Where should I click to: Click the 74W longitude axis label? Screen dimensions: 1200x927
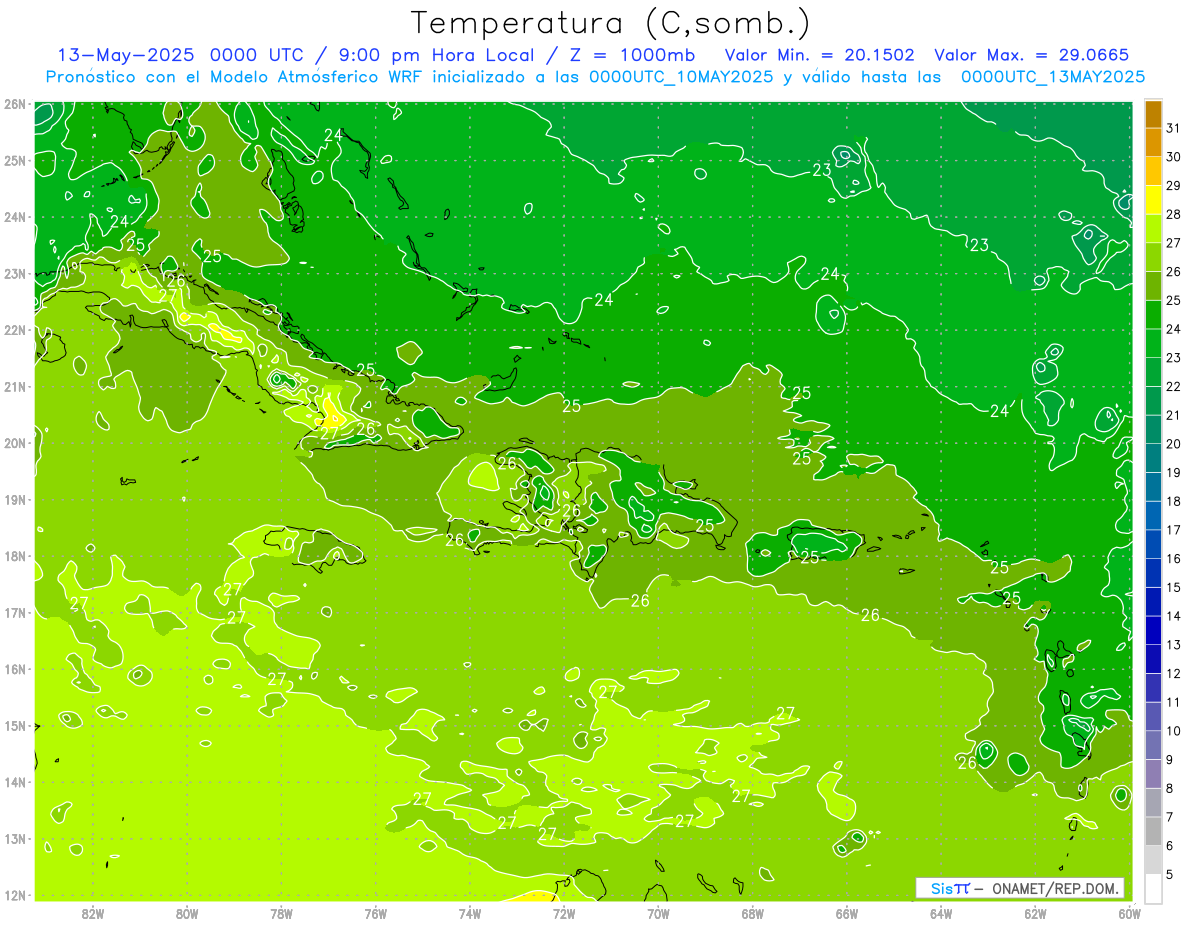(470, 913)
